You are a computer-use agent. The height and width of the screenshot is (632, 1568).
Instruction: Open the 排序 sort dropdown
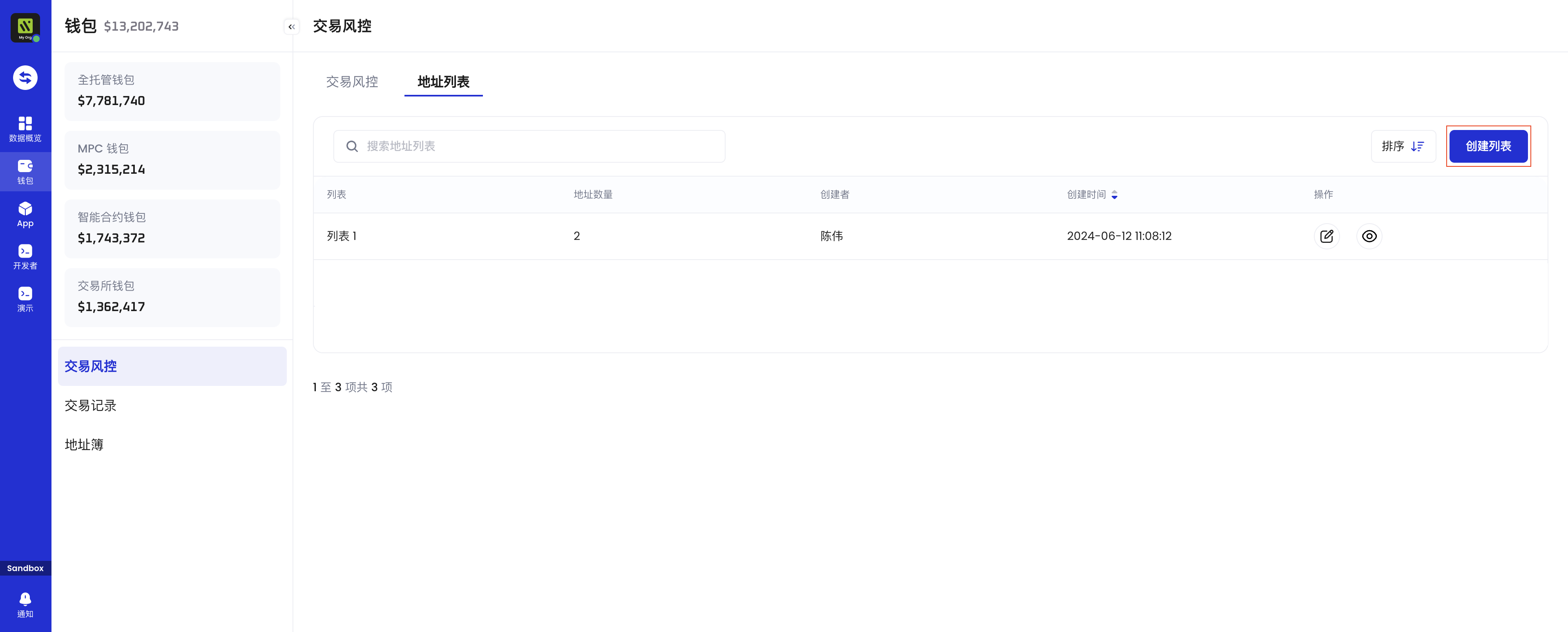(1403, 146)
